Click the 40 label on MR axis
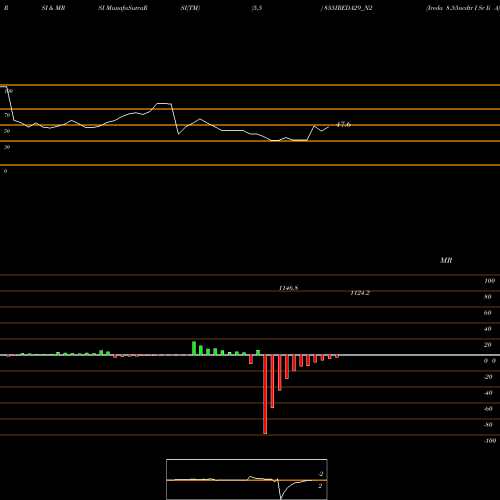Screen dimensions: 500x500 (487, 329)
